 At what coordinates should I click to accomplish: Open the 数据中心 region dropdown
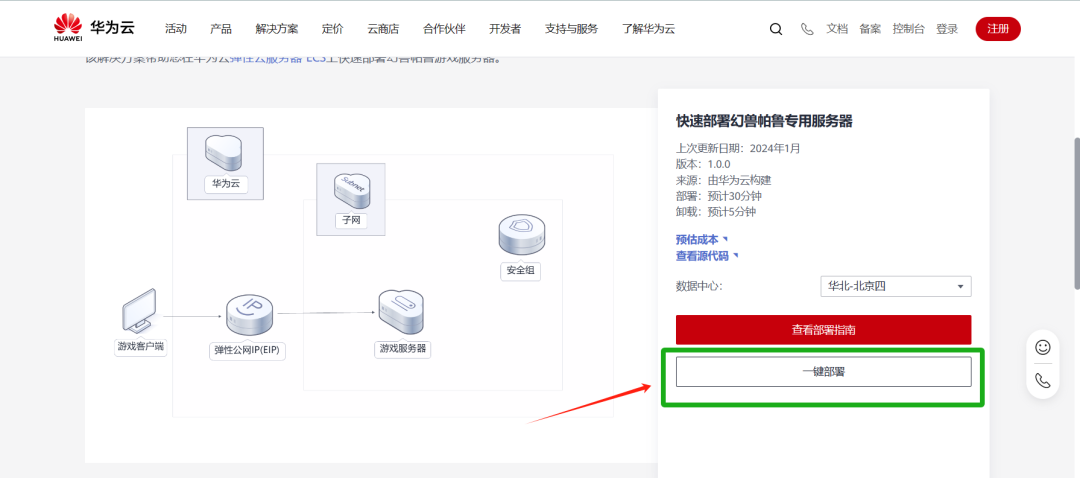895,287
